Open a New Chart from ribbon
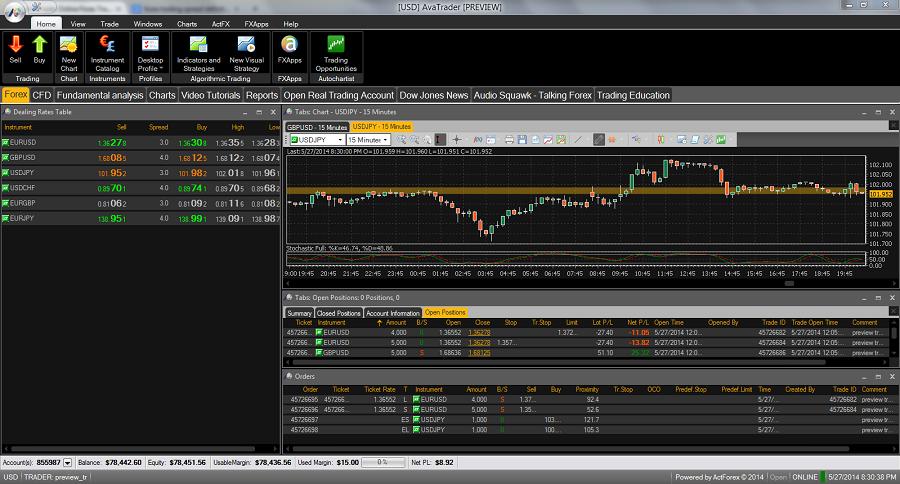Screen dimensions: 900x484 [x=69, y=53]
